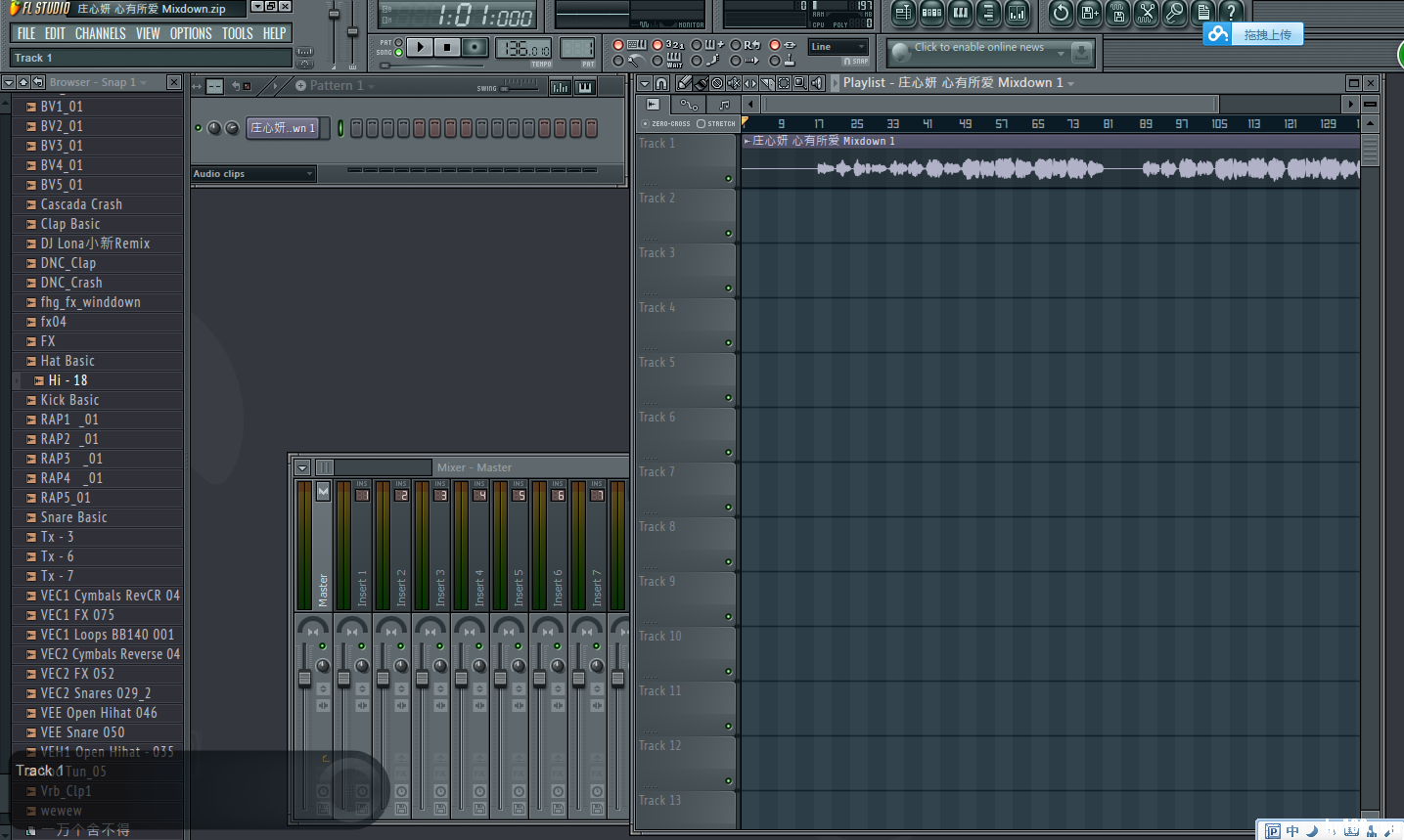Viewport: 1404px width, 840px height.
Task: Open the project info document icon
Action: 1203,13
